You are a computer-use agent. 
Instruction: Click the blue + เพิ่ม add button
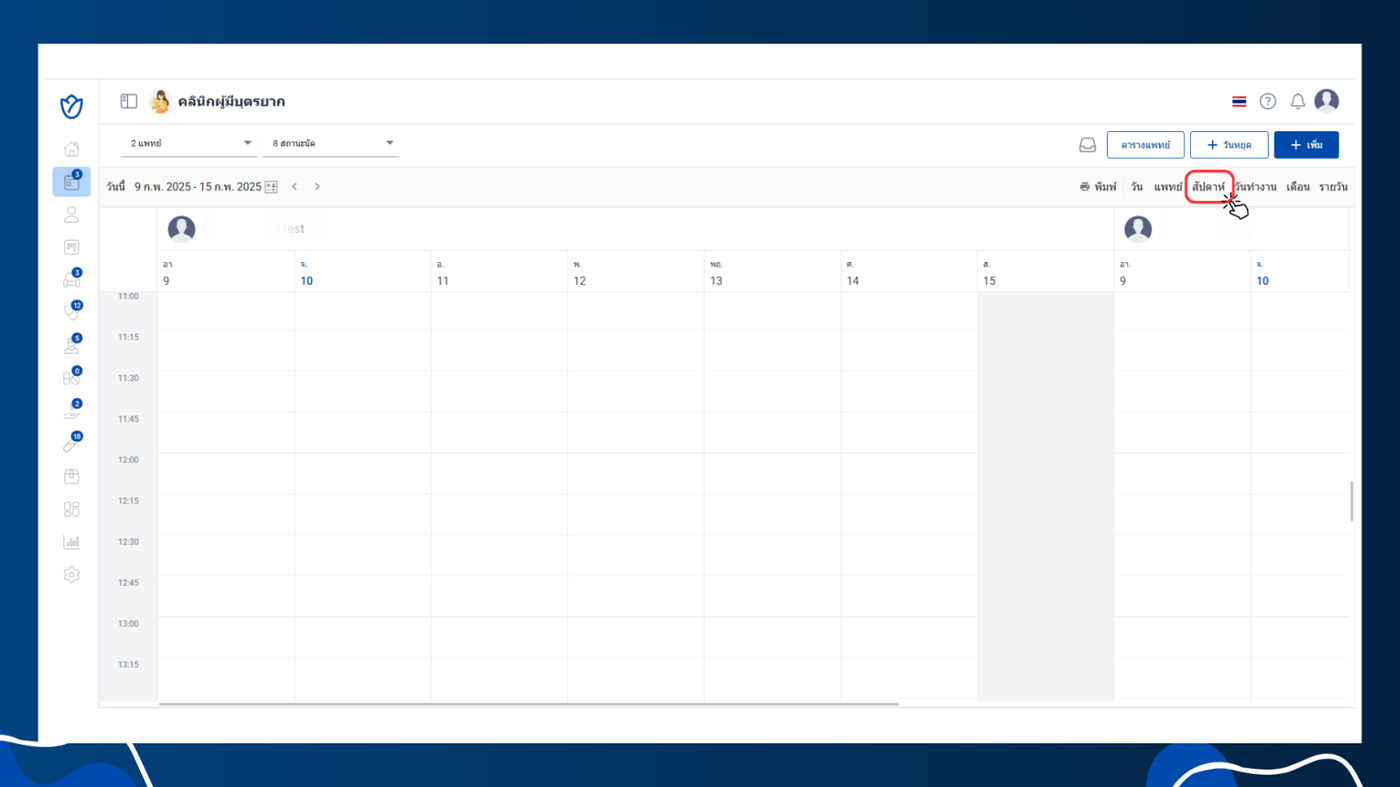click(1306, 145)
